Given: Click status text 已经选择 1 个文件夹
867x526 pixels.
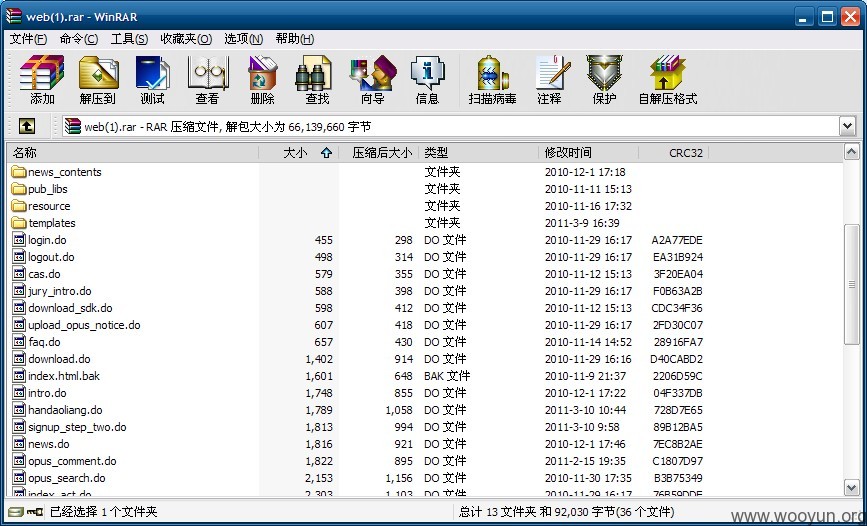Looking at the screenshot, I should click(x=103, y=512).
